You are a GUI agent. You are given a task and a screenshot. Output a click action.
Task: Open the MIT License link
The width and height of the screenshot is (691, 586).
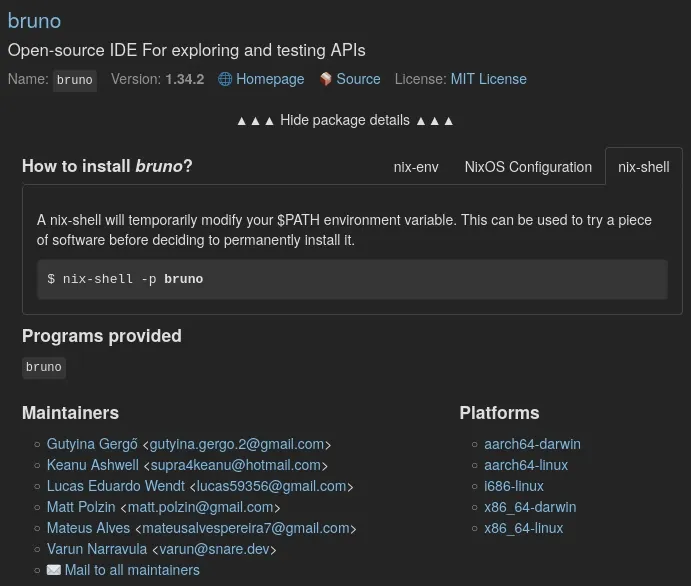pos(488,79)
